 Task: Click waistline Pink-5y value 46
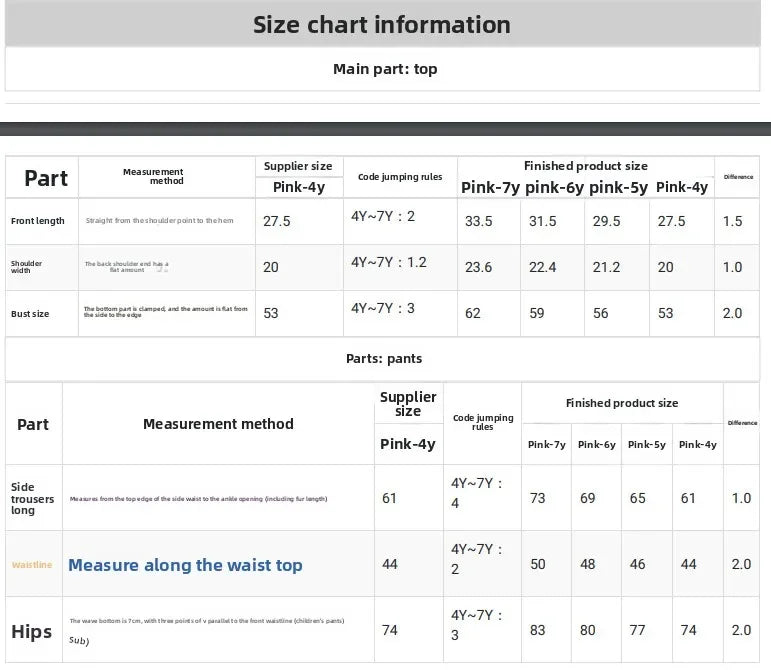coord(637,564)
